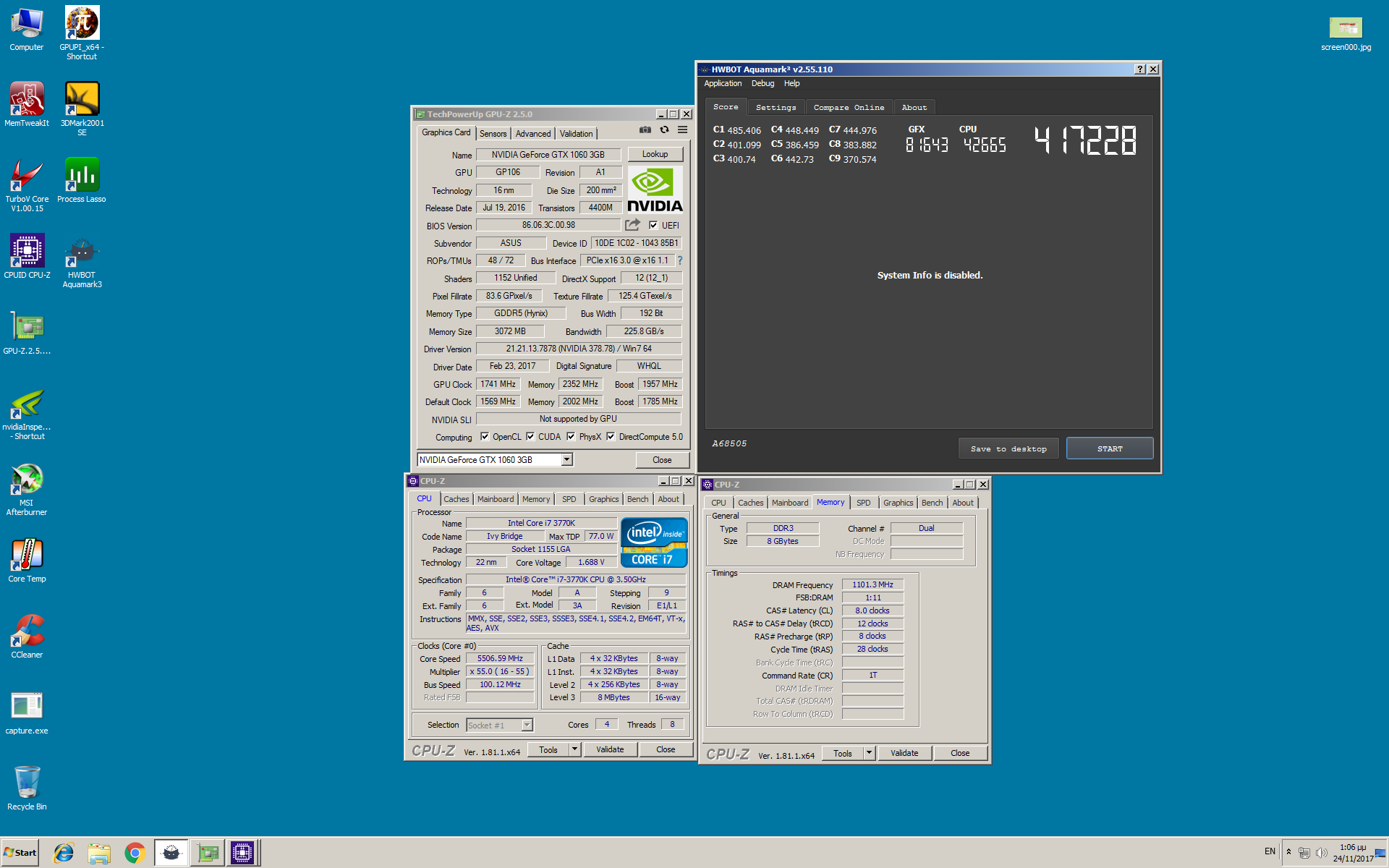This screenshot has width=1389, height=868.
Task: Click Validate button in left CPU-Z
Action: point(610,749)
